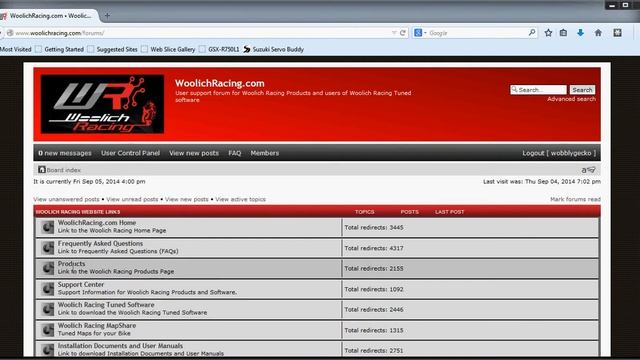This screenshot has width=640, height=360.
Task: Open the downloads arrow icon
Action: coord(580,33)
